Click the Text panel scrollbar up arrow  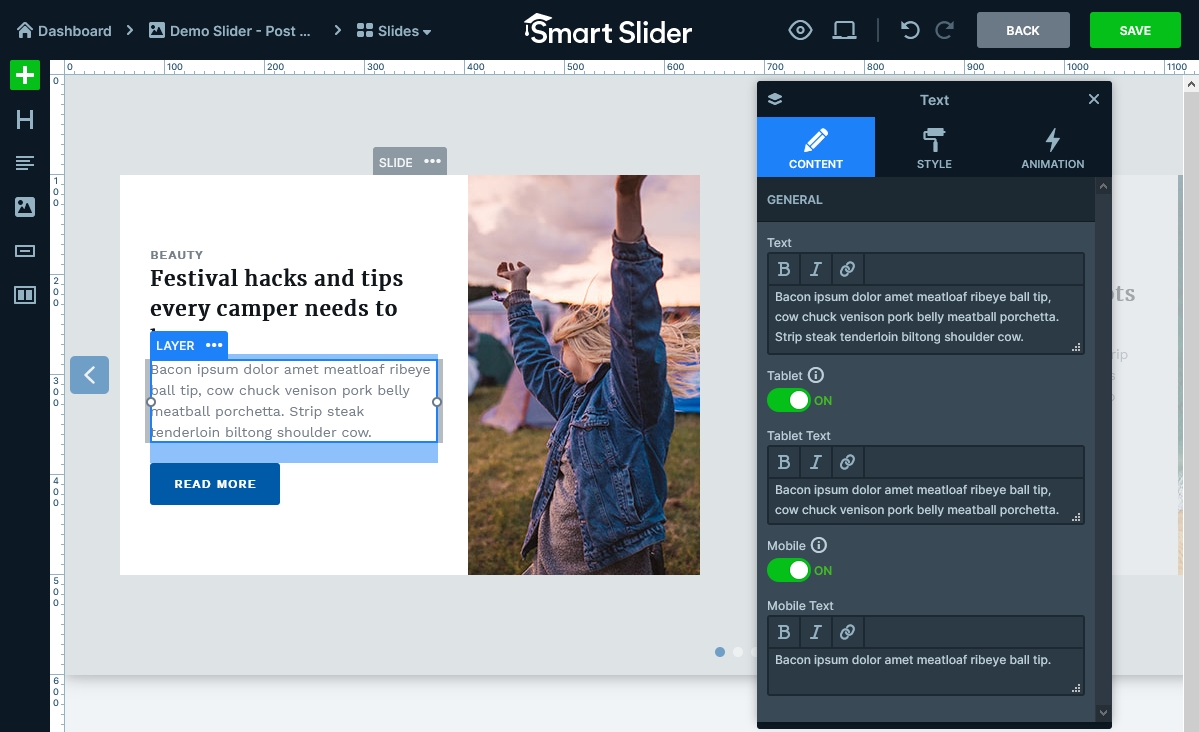(x=1103, y=187)
